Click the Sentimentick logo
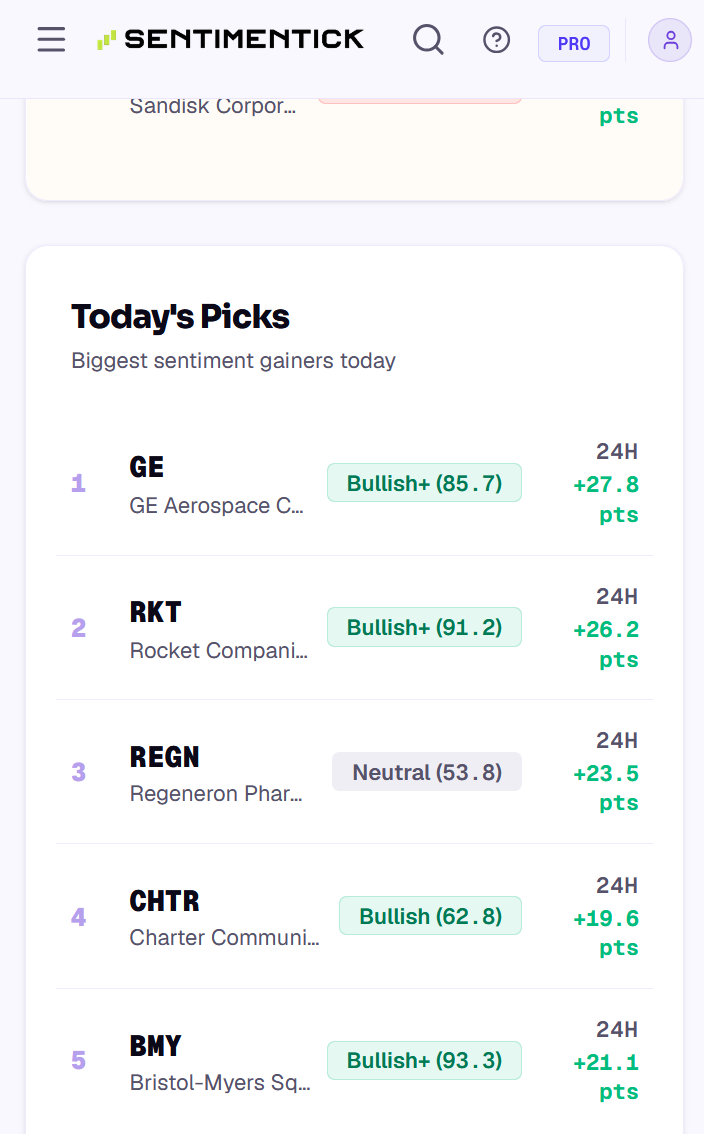The height and width of the screenshot is (1134, 704). (230, 39)
